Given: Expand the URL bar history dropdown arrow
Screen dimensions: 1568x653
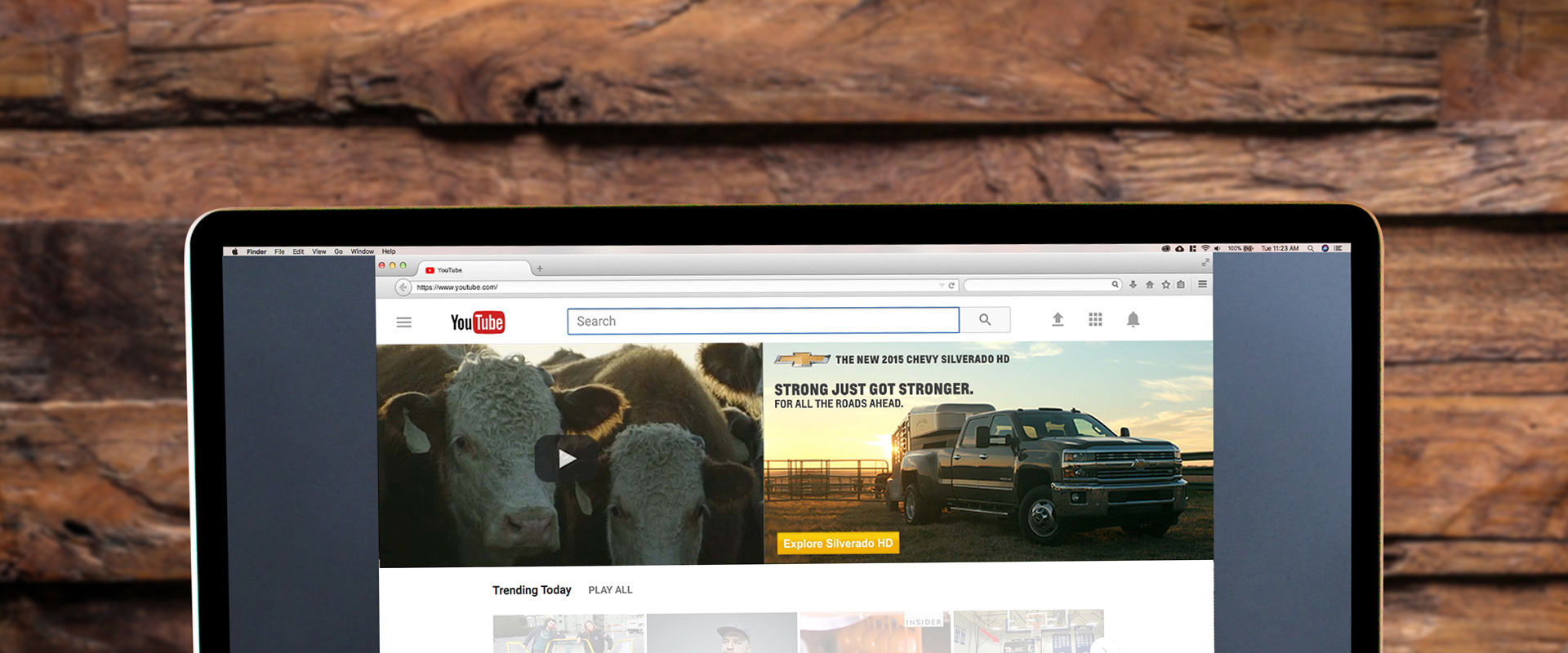Looking at the screenshot, I should 942,286.
